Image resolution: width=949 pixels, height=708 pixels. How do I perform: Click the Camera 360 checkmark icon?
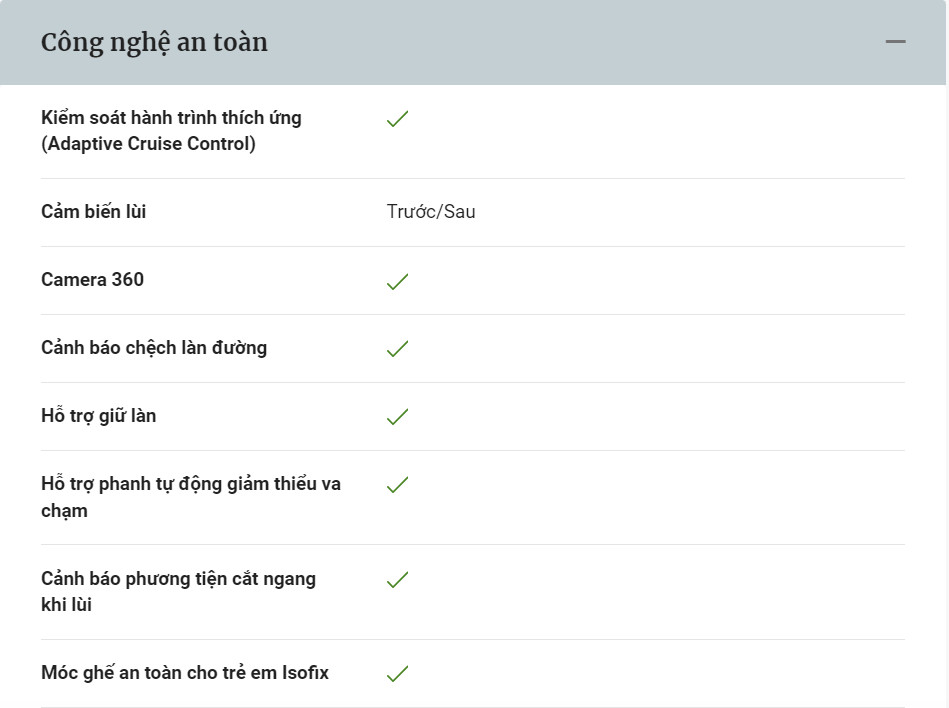click(x=398, y=281)
